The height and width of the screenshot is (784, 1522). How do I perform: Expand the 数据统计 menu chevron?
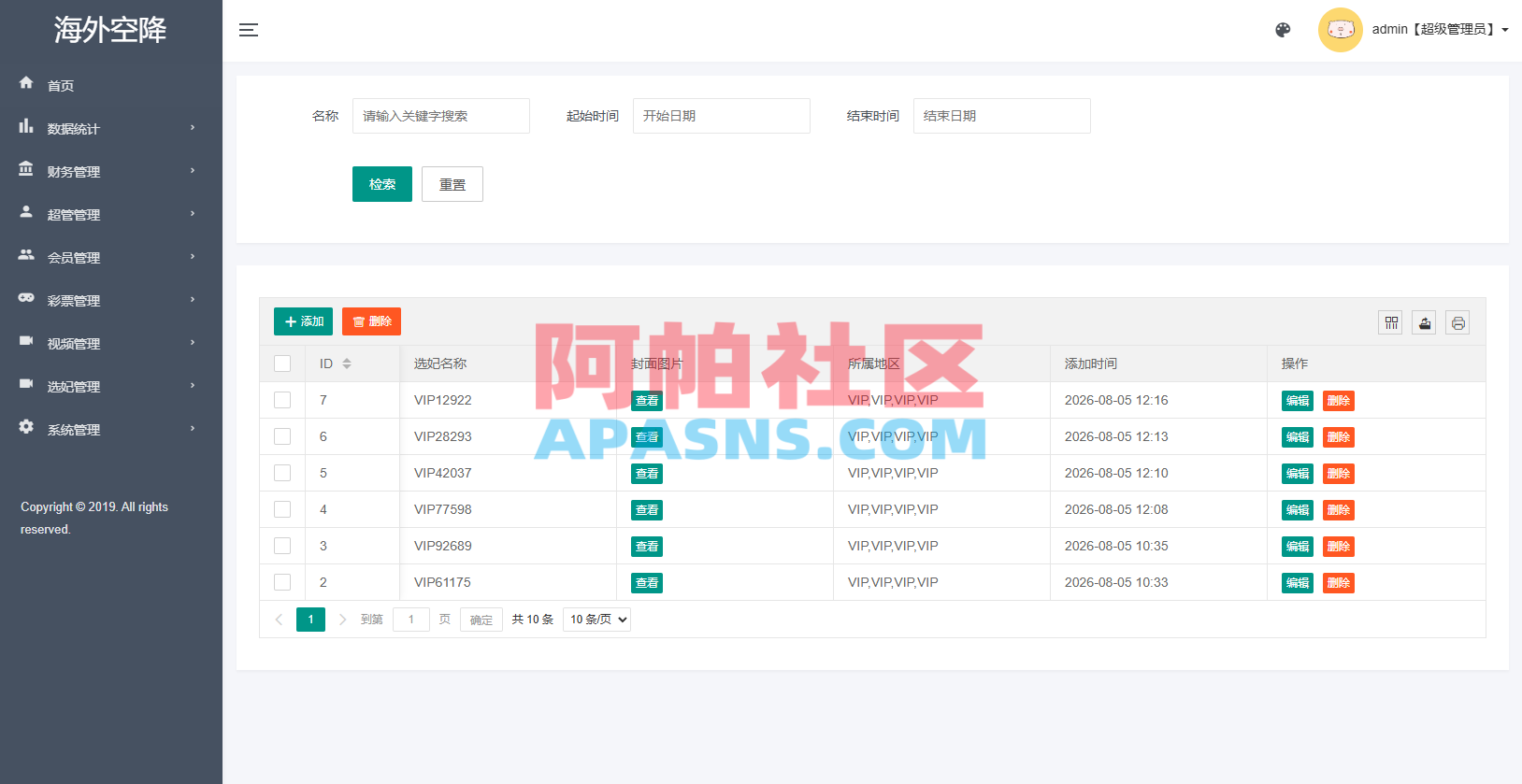(193, 128)
